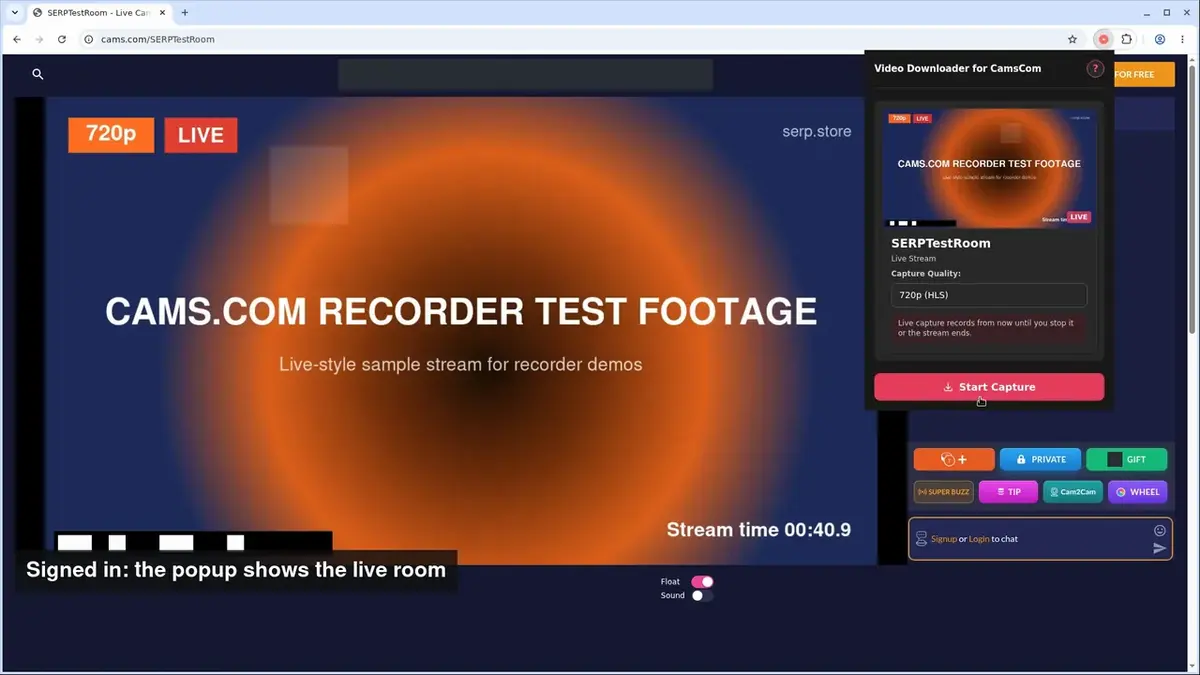The image size is (1200, 675).
Task: Click the 'Video Downloader for CamsCom' heading
Action: pyautogui.click(x=957, y=69)
